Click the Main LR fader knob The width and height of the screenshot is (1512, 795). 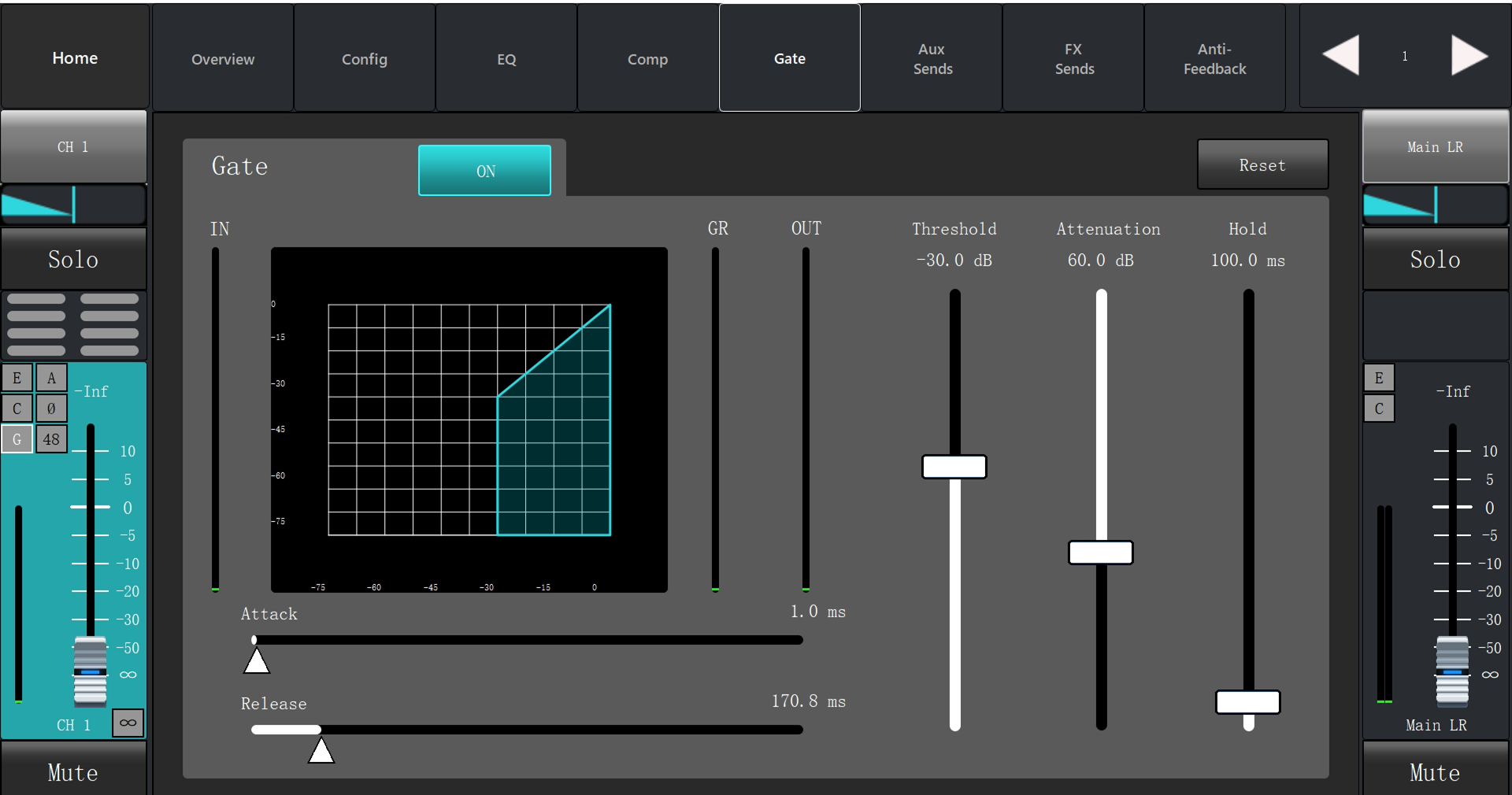[1452, 671]
